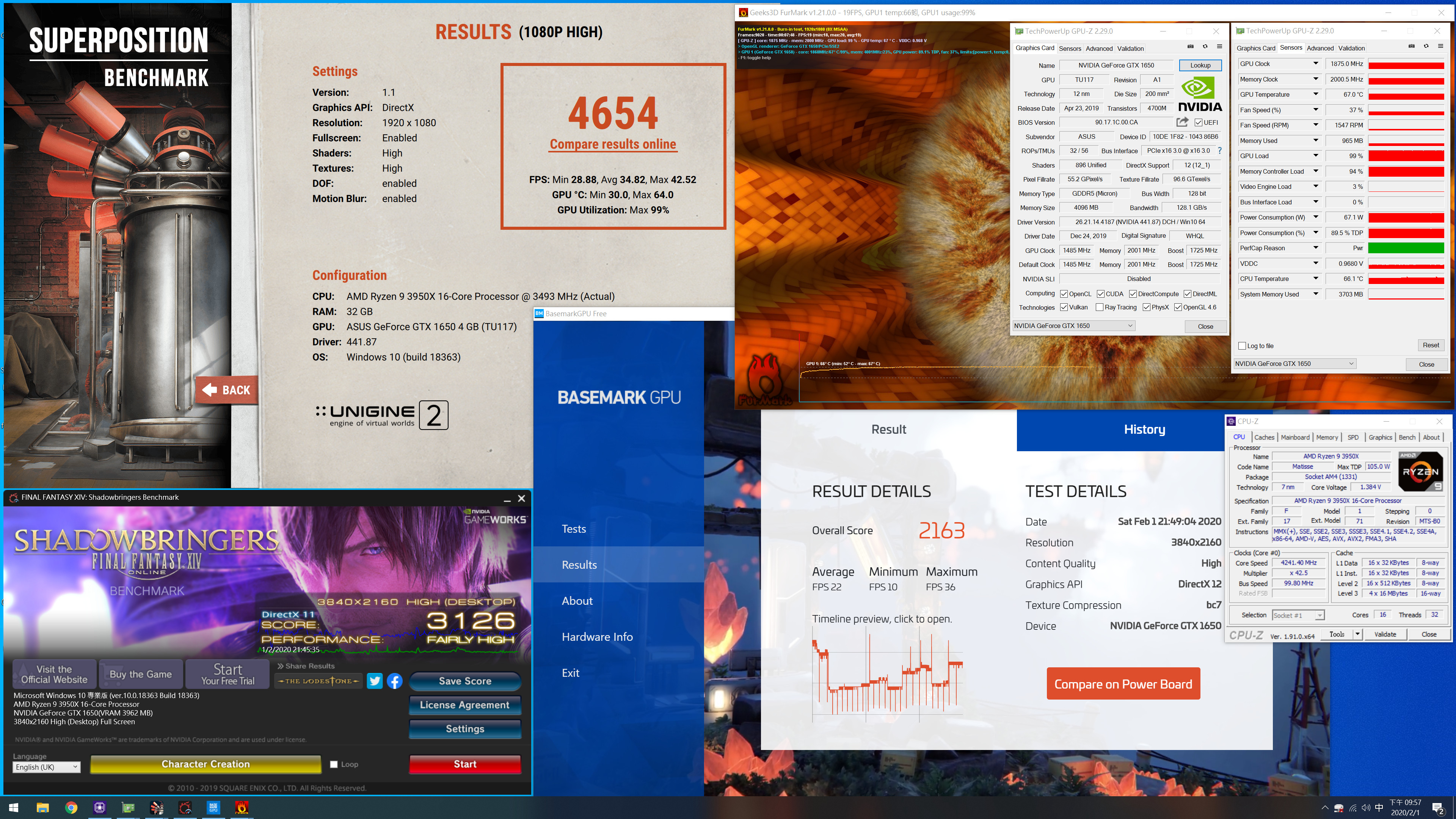1456x819 pixels.
Task: Click Lookup button in GPU-Z
Action: point(1200,66)
